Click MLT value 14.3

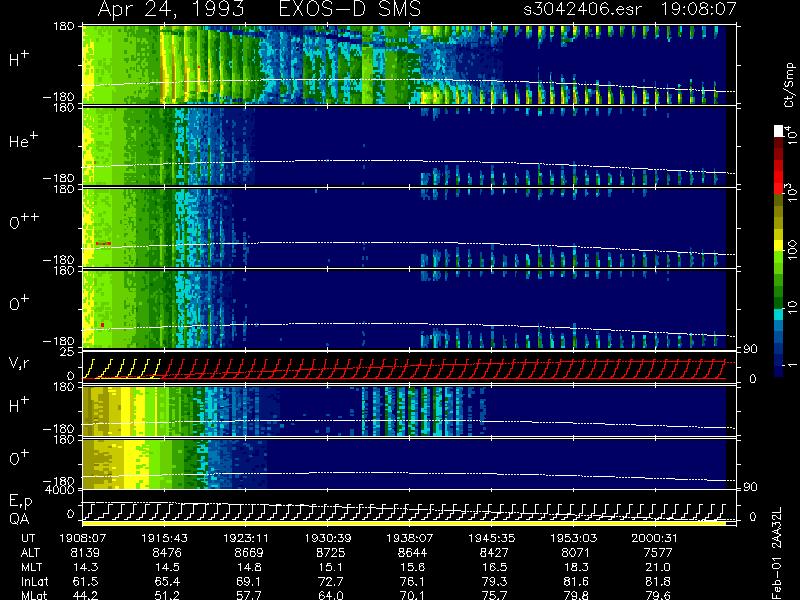click(x=85, y=567)
